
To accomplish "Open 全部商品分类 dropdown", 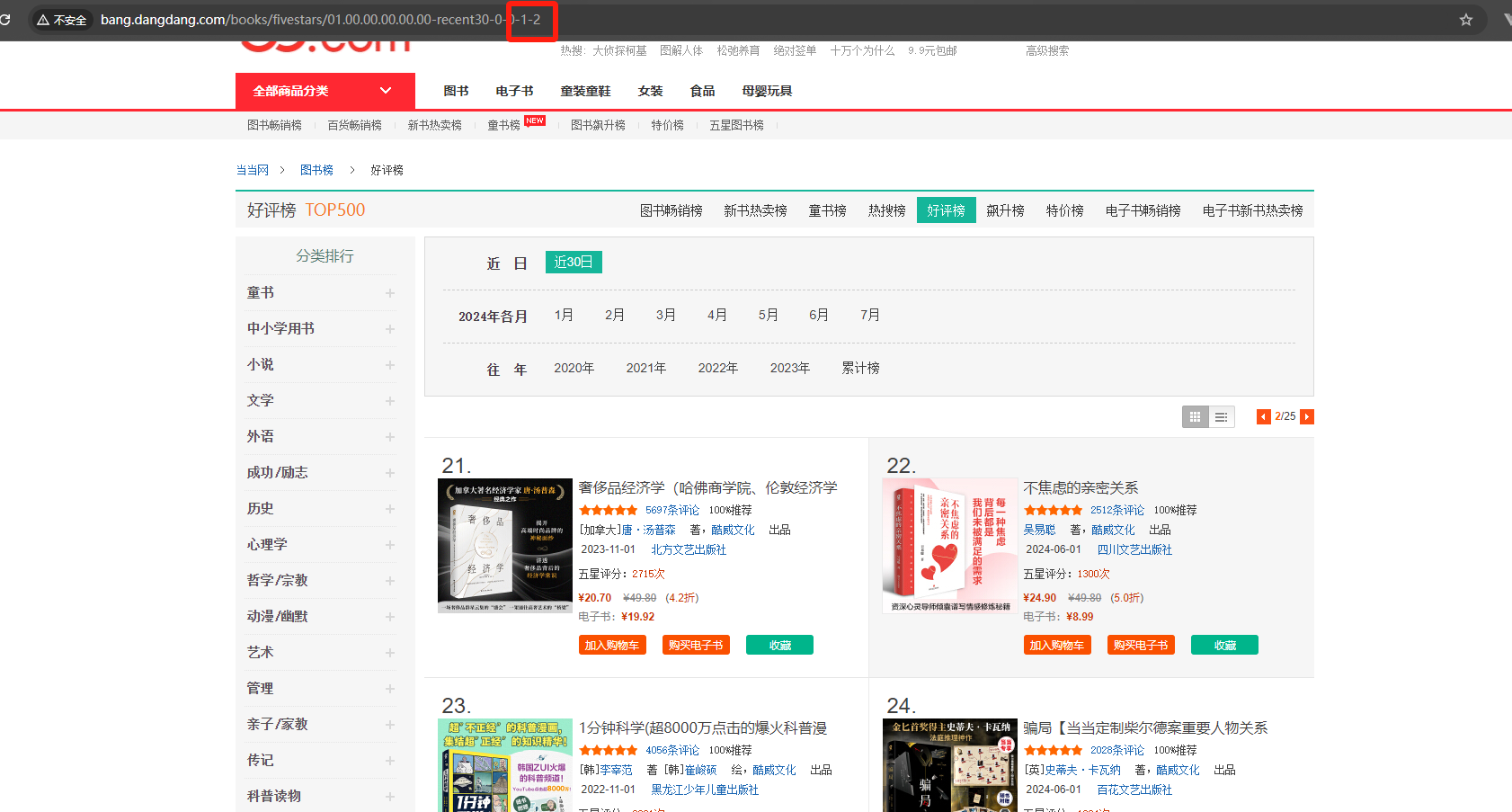I will coord(325,91).
